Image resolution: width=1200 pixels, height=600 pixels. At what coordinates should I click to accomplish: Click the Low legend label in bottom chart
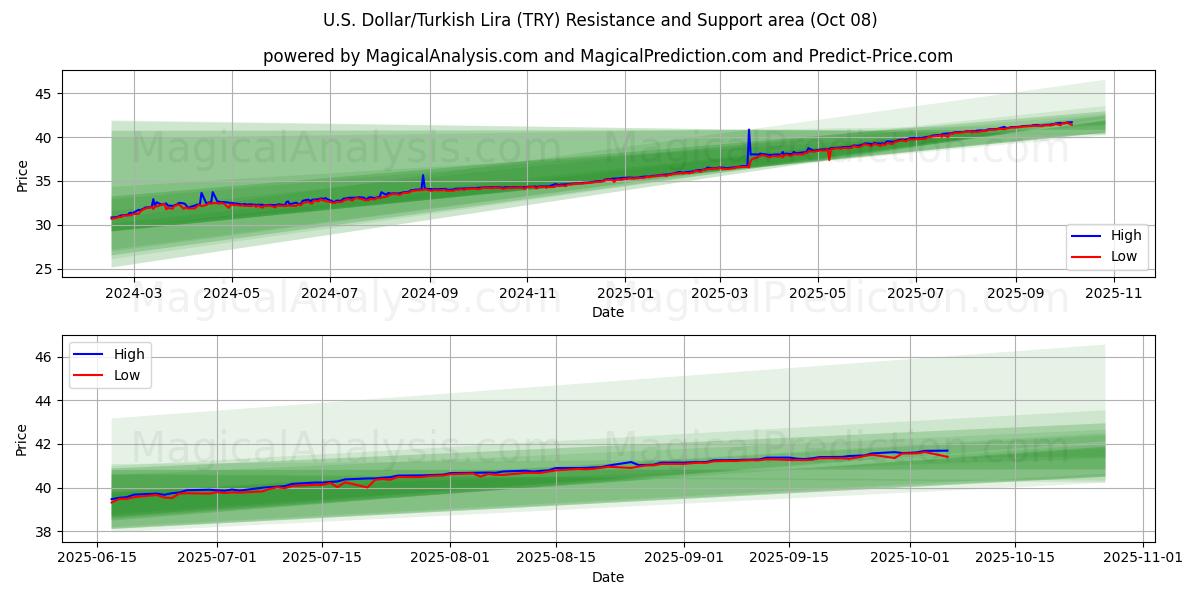128,375
